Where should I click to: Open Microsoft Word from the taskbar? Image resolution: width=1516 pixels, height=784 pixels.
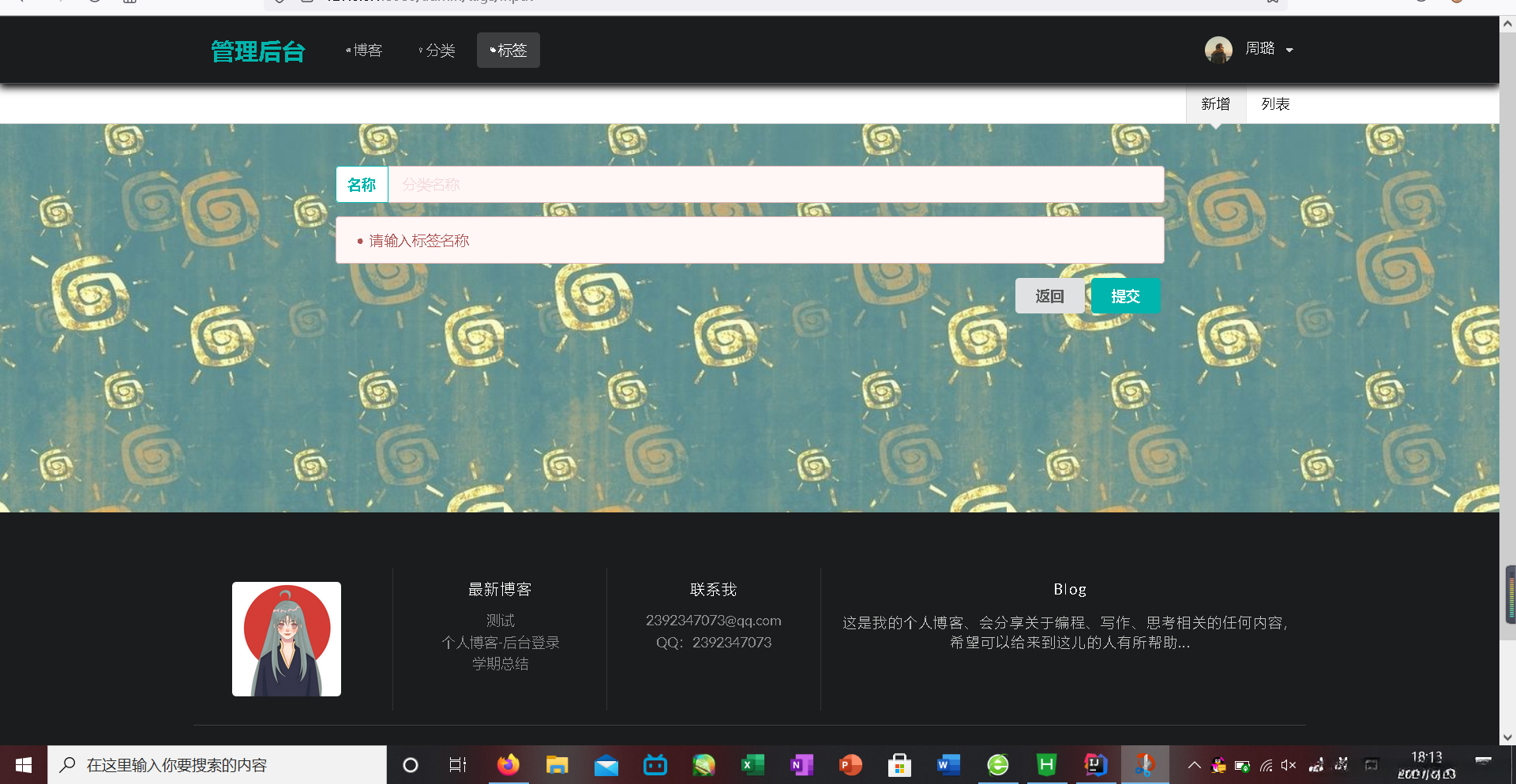(x=947, y=764)
